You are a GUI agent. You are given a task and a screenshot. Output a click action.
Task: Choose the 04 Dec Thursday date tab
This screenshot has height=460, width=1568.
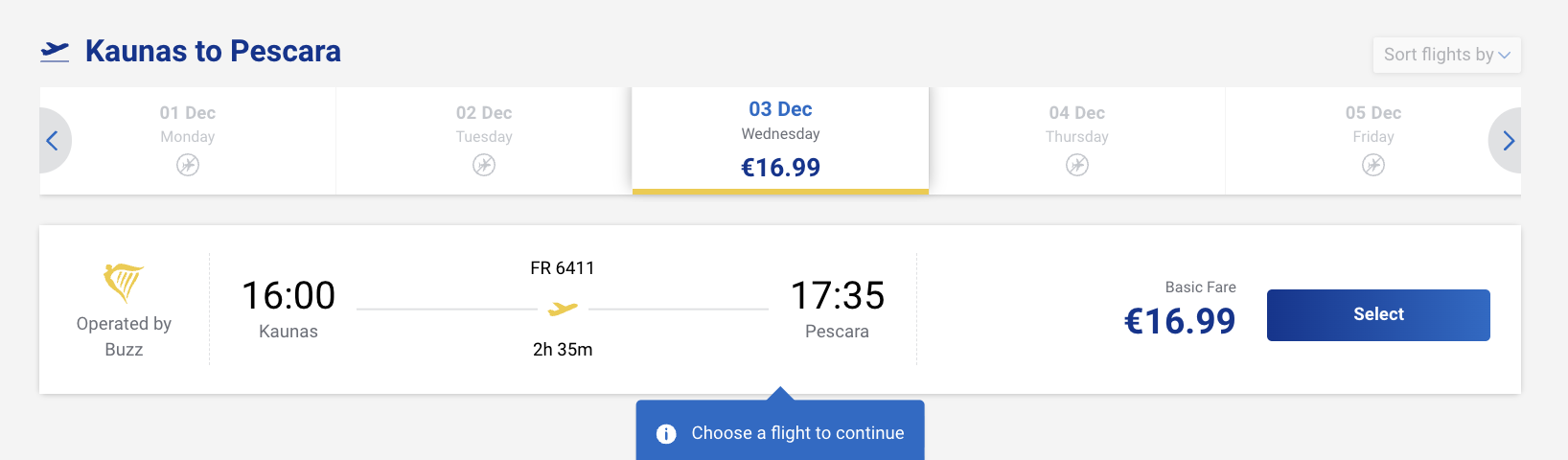pos(1076,139)
